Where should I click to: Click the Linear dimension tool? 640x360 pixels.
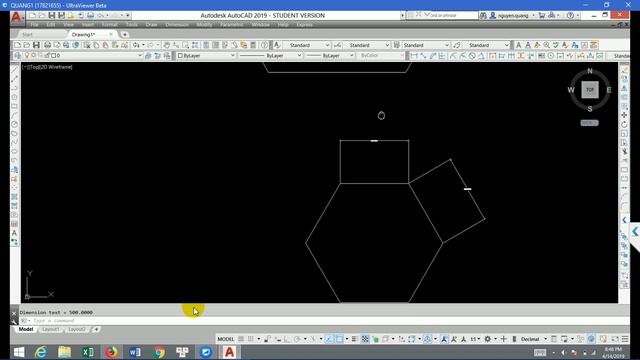(414, 56)
